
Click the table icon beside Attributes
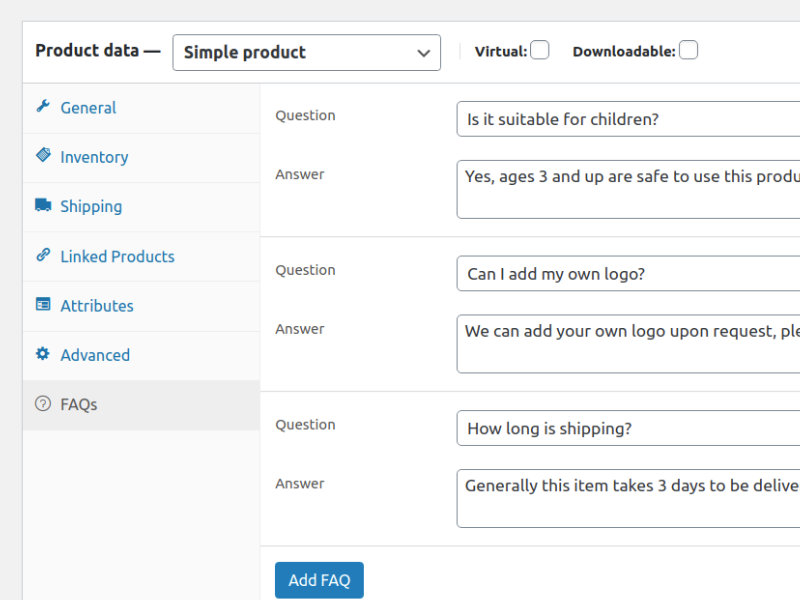(43, 304)
